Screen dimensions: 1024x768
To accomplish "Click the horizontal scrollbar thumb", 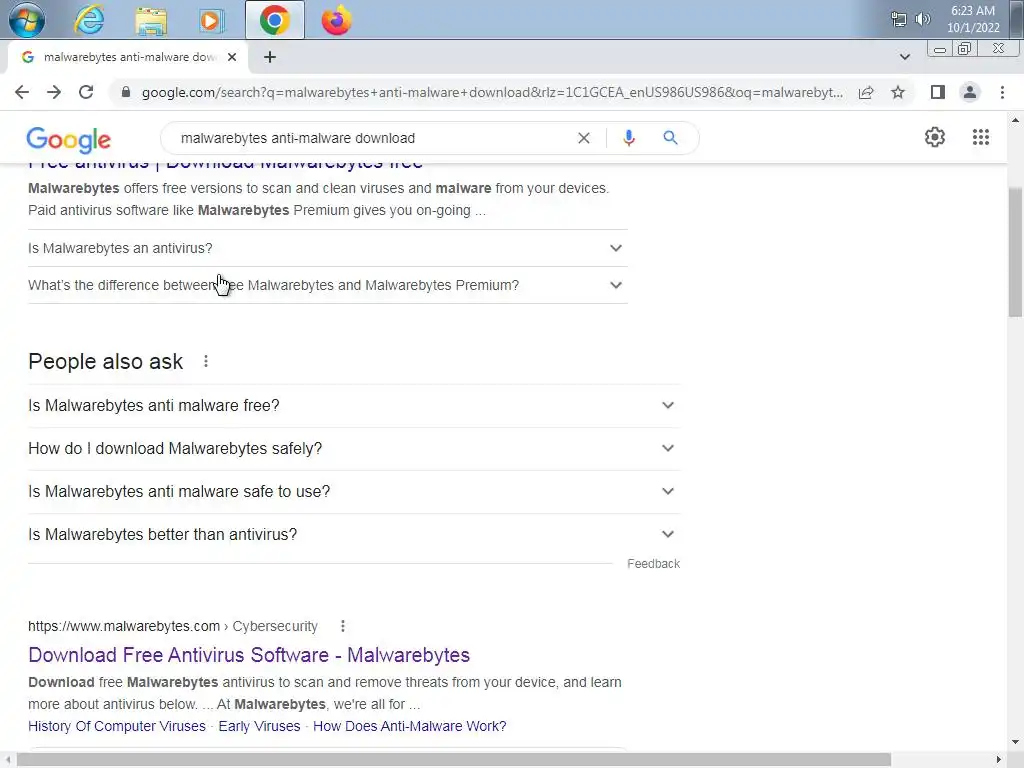I will click(x=454, y=760).
